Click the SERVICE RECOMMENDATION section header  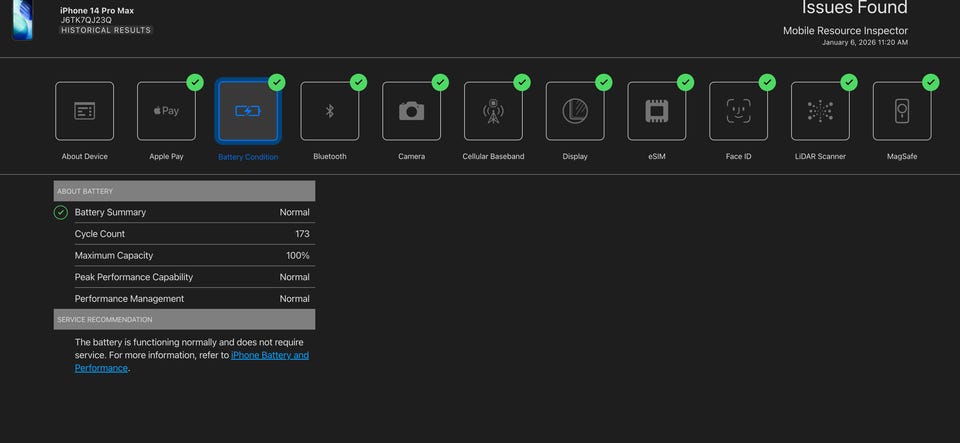tap(184, 319)
